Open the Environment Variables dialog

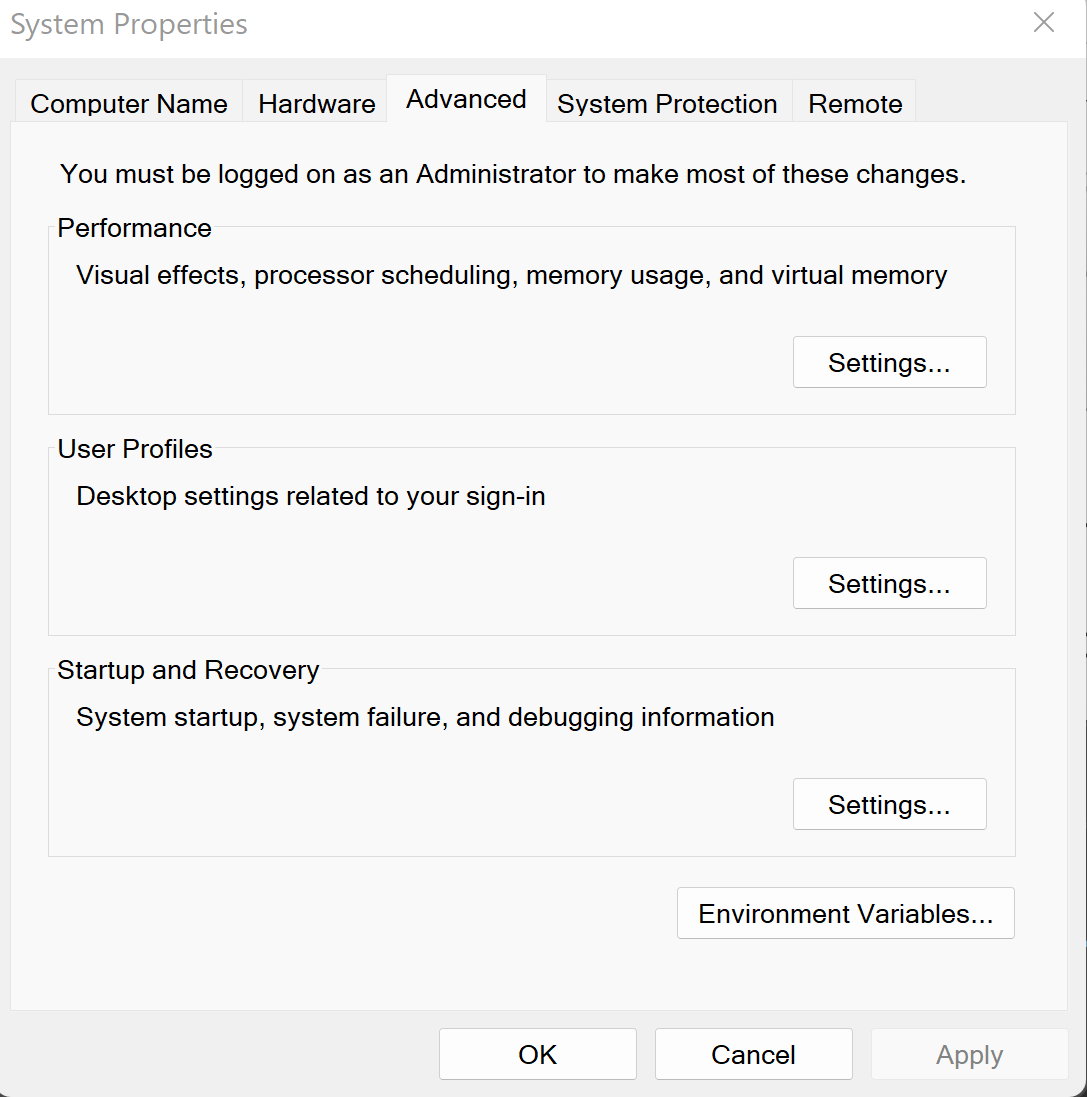[846, 914]
